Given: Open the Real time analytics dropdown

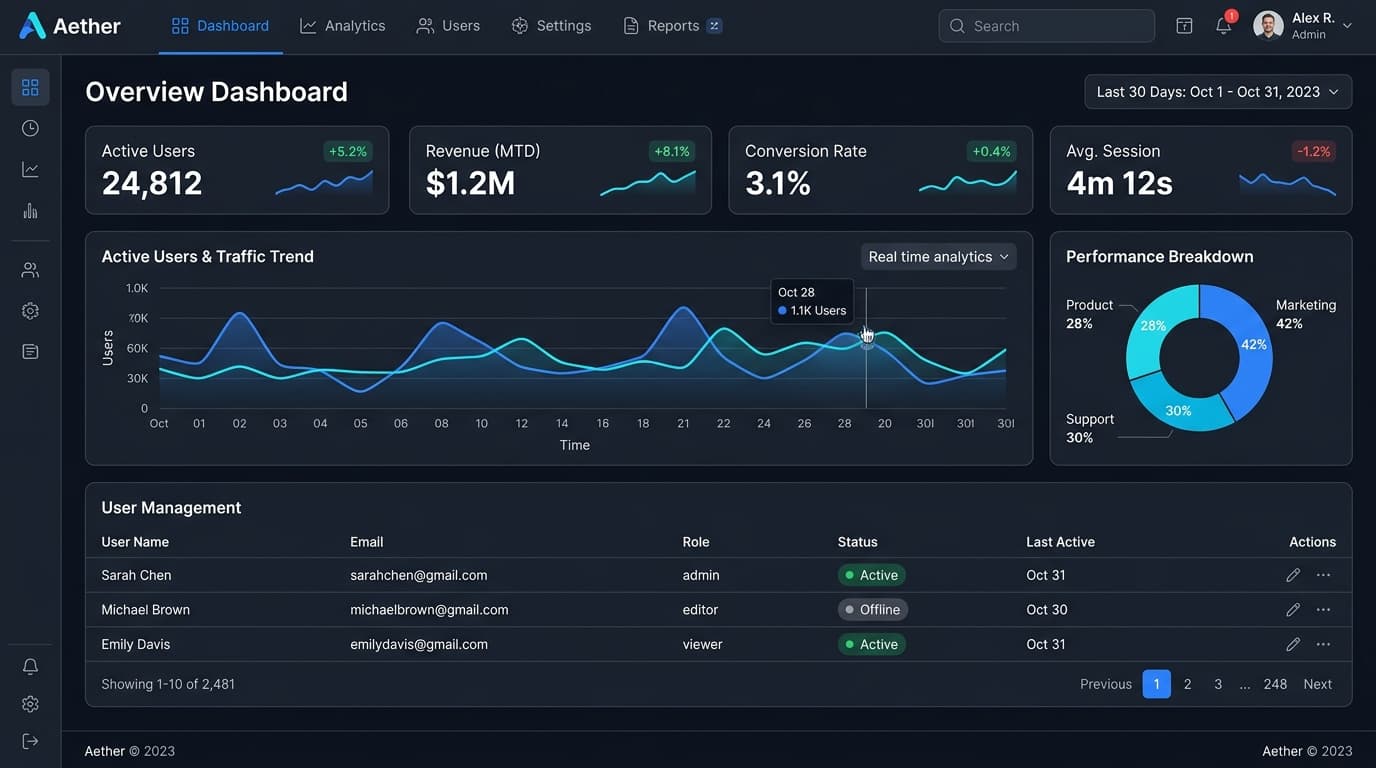Looking at the screenshot, I should coord(938,257).
